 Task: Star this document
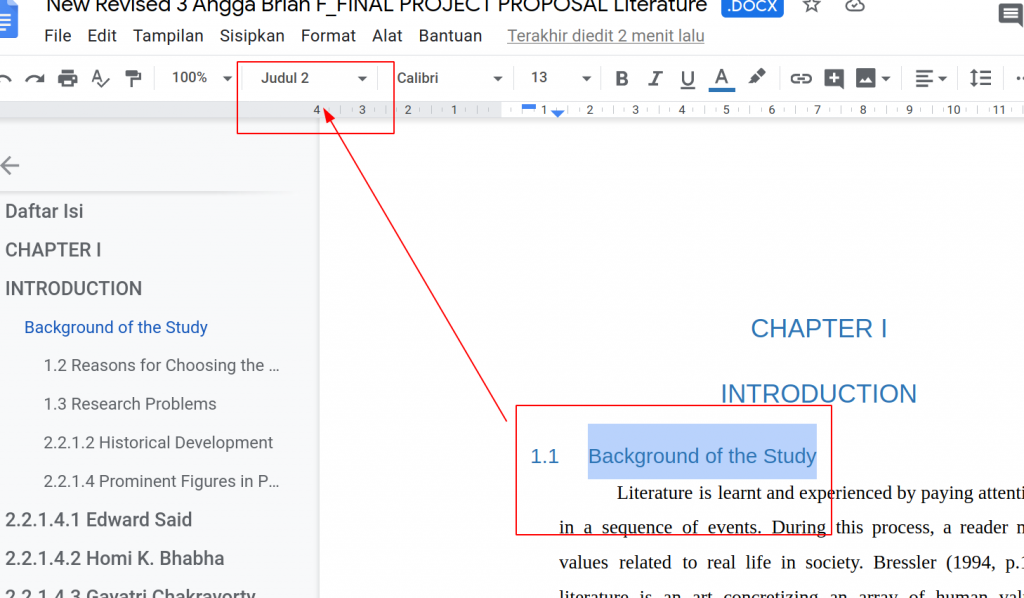pyautogui.click(x=812, y=6)
